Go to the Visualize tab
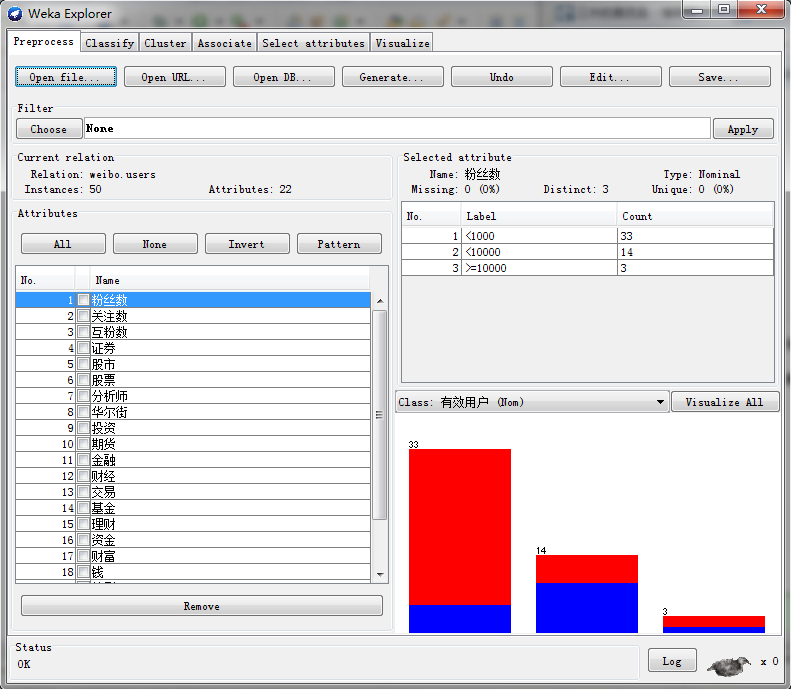791x689 pixels. click(402, 43)
